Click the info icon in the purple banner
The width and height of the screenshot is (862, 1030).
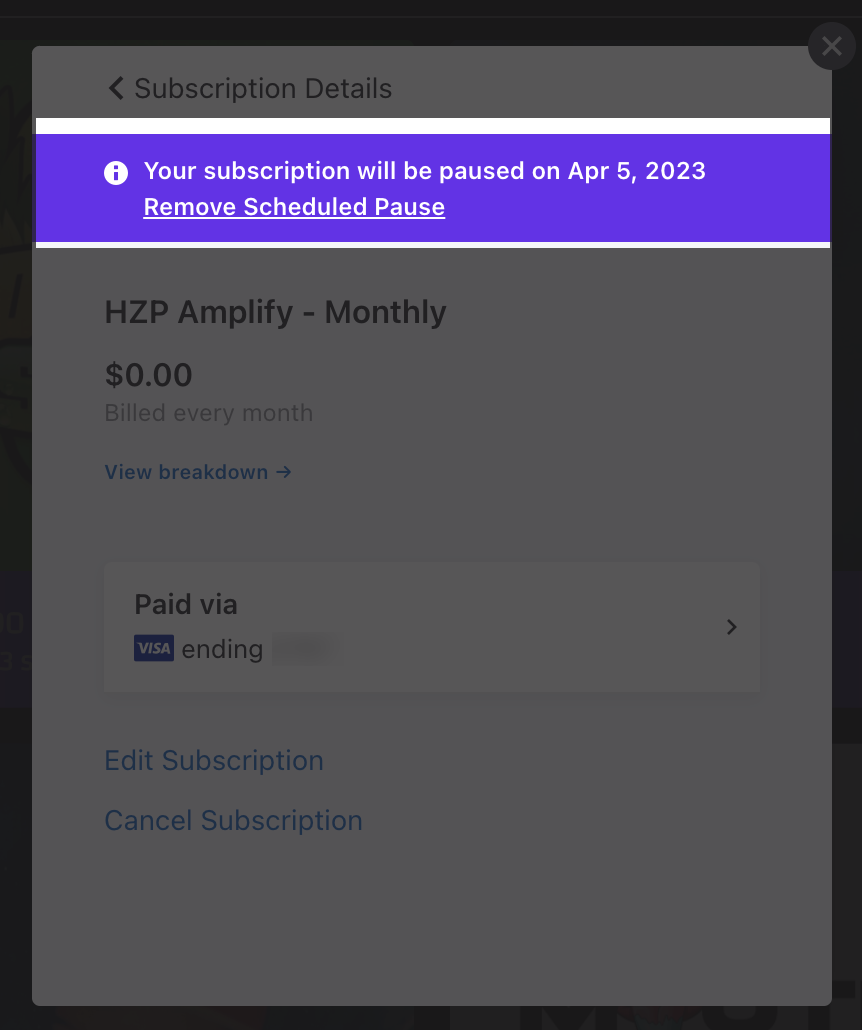coord(116,173)
